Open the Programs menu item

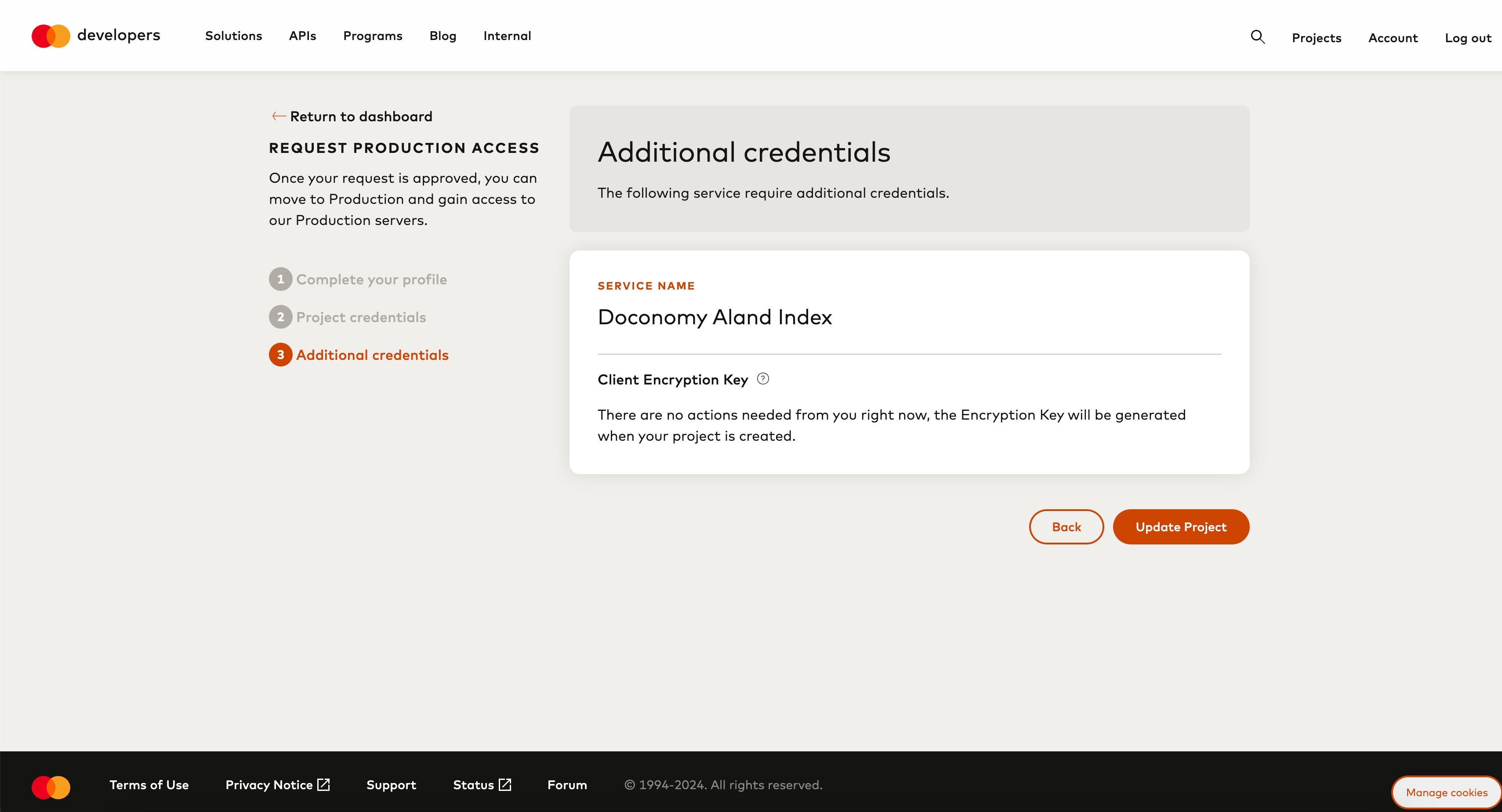point(373,36)
